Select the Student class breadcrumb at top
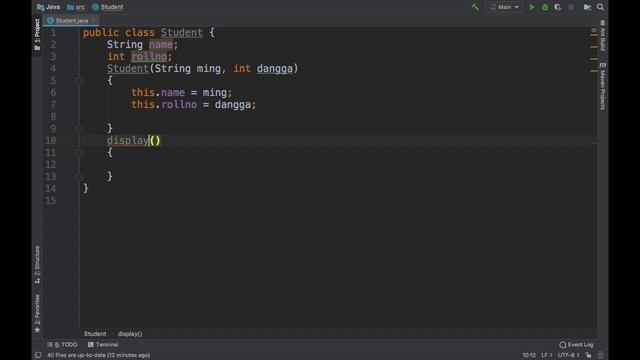Viewport: 640px width, 360px height. (108, 7)
